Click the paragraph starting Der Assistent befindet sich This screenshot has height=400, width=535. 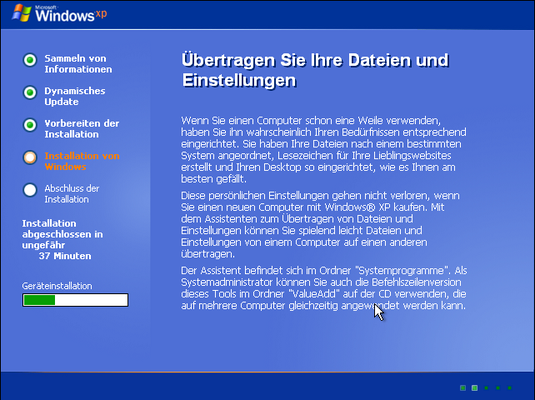[324, 288]
